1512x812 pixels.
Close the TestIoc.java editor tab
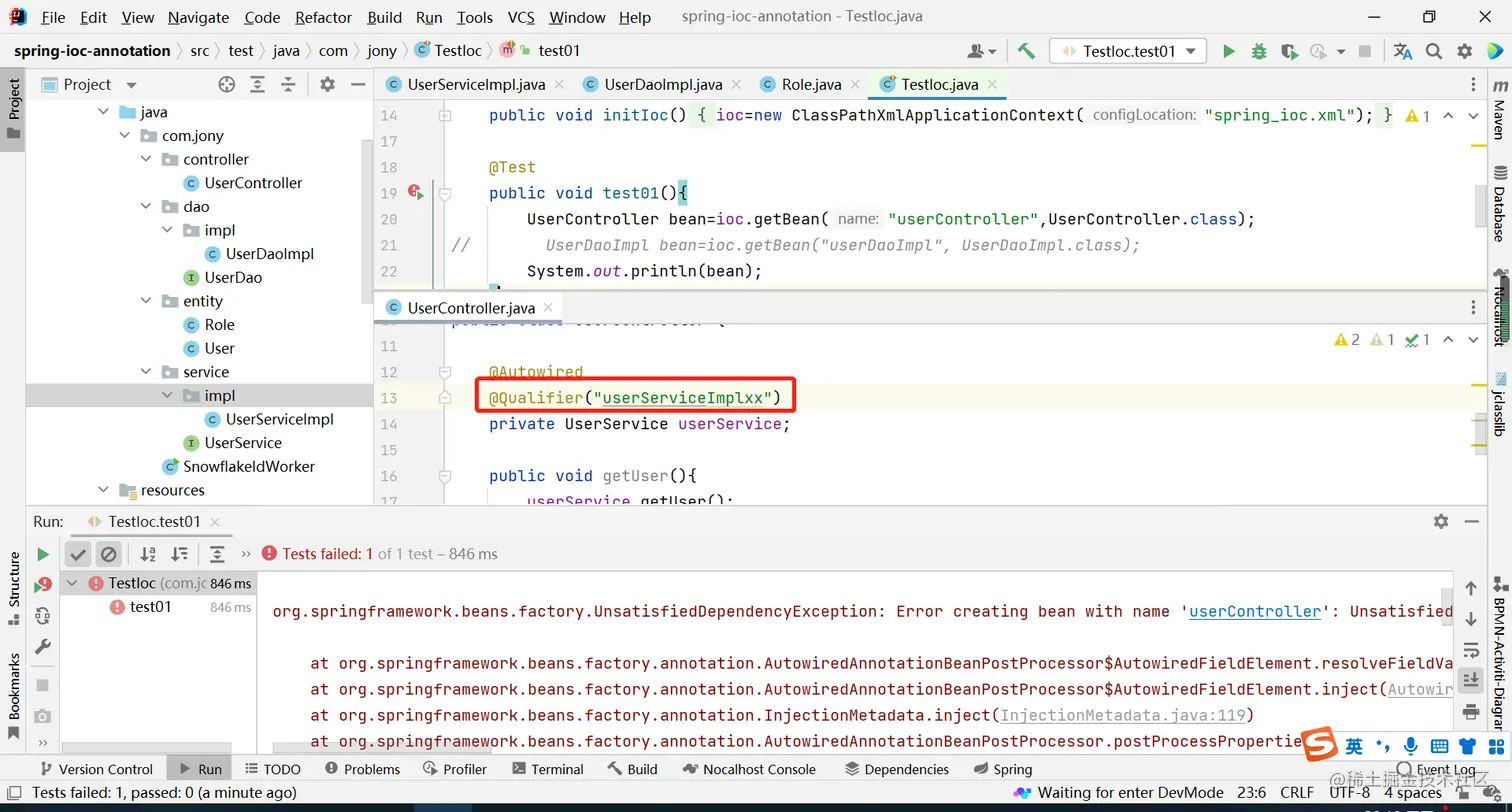[x=991, y=85]
